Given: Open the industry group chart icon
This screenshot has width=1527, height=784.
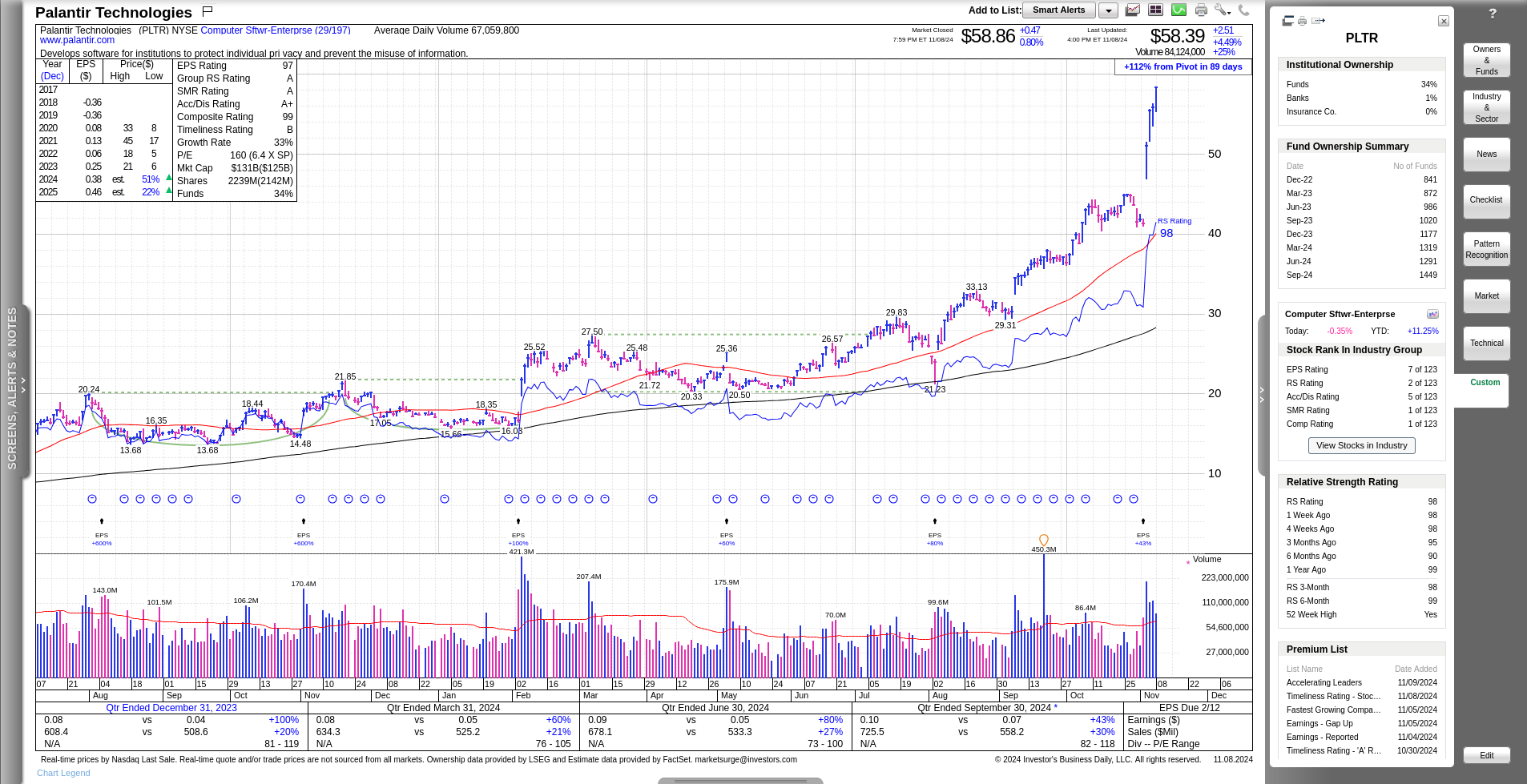Looking at the screenshot, I should [x=1432, y=314].
